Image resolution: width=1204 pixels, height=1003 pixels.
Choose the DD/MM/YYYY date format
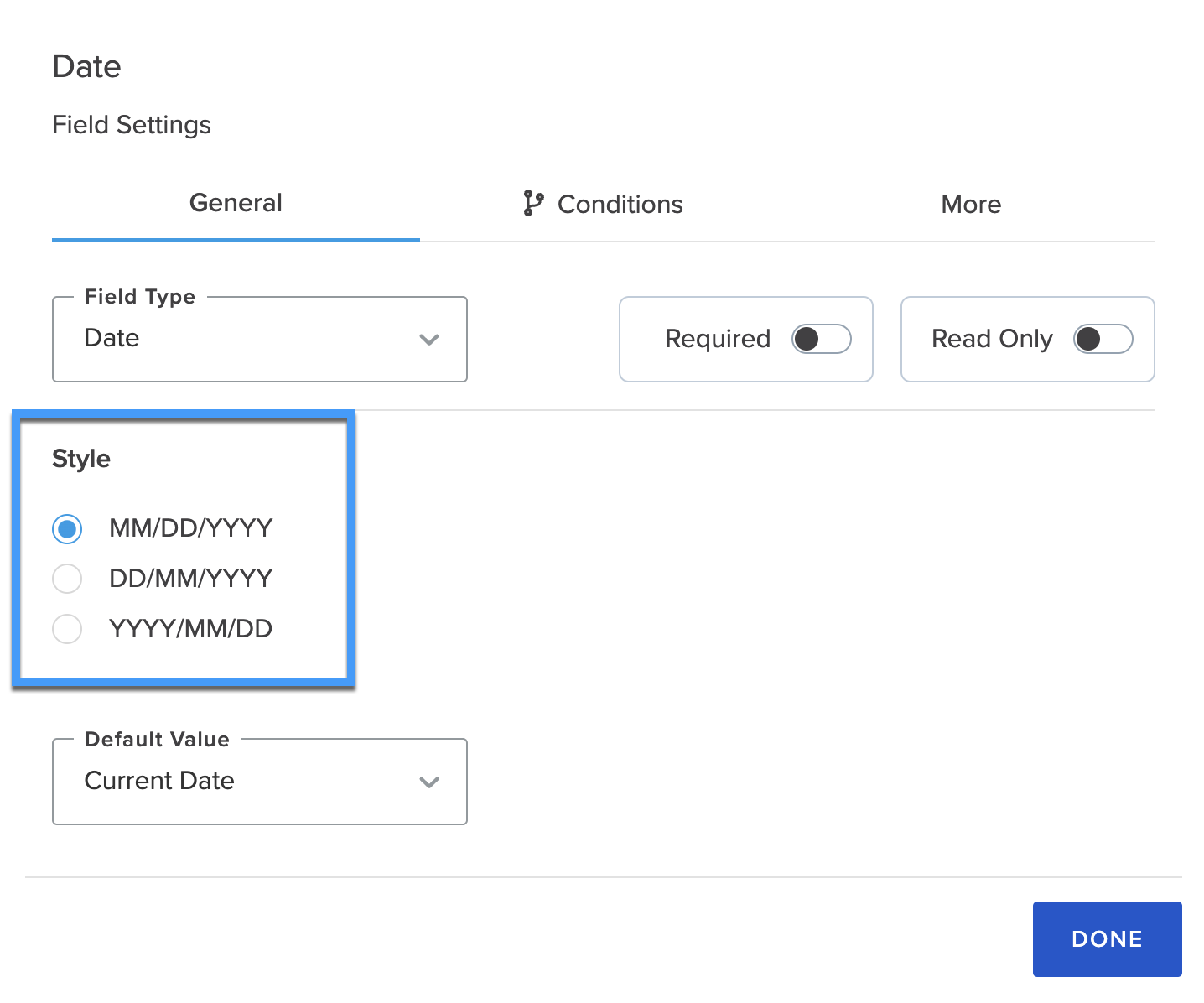[x=67, y=579]
